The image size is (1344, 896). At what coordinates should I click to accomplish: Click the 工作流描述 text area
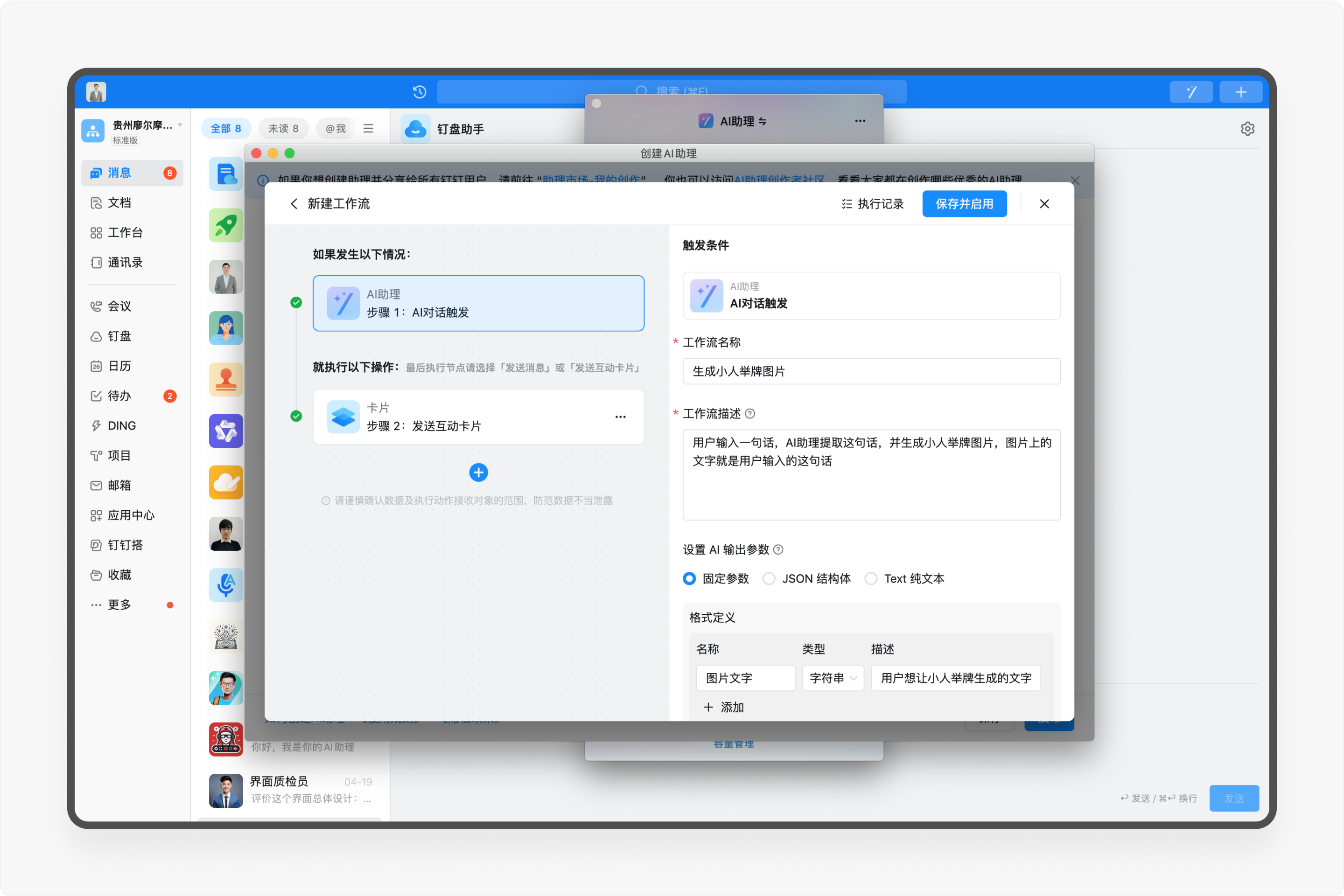[871, 474]
